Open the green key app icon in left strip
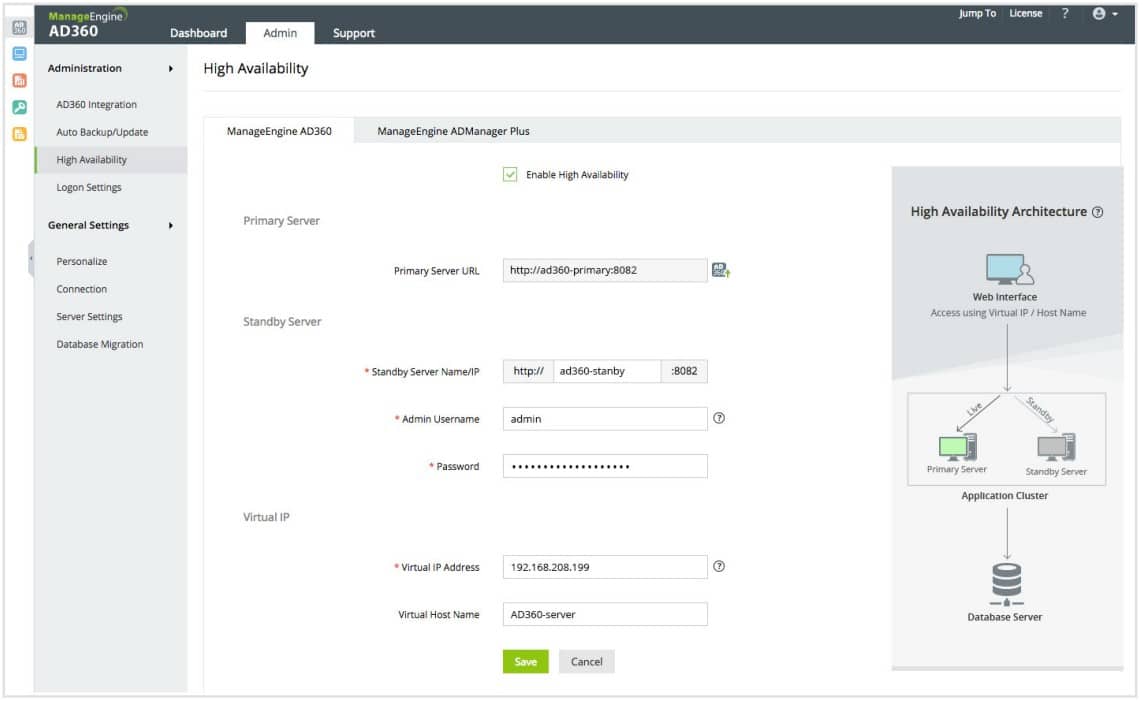1143x701 pixels. (x=20, y=108)
